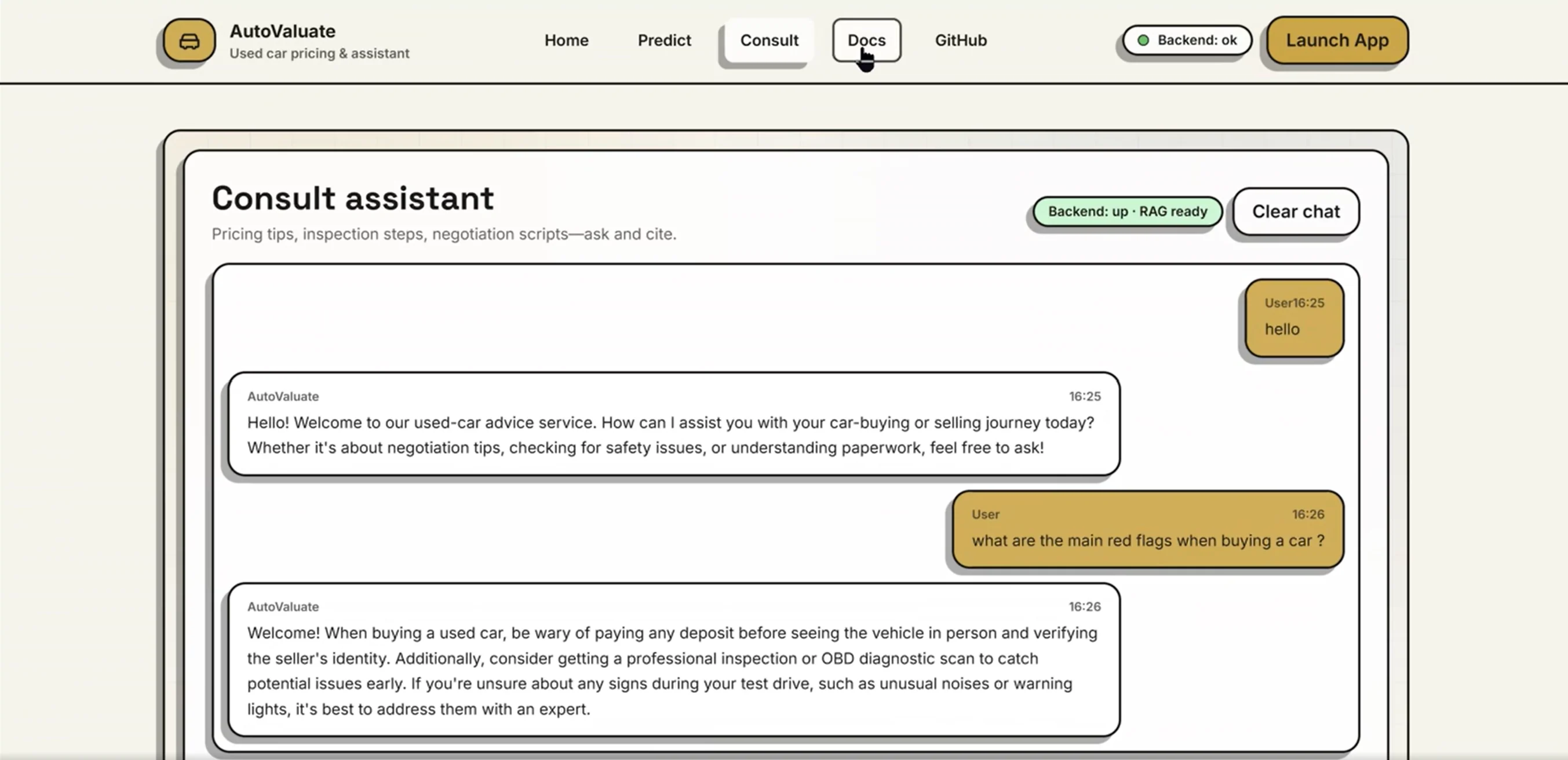
Task: Click the Clear chat button
Action: coord(1296,211)
